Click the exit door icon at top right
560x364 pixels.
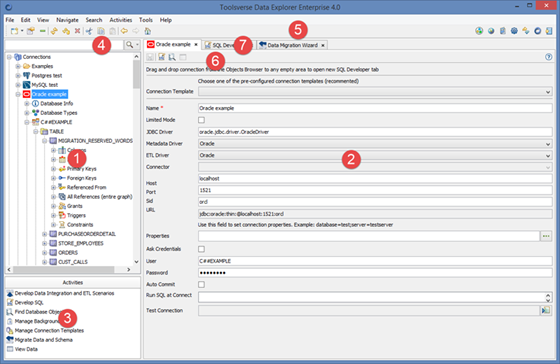(549, 31)
